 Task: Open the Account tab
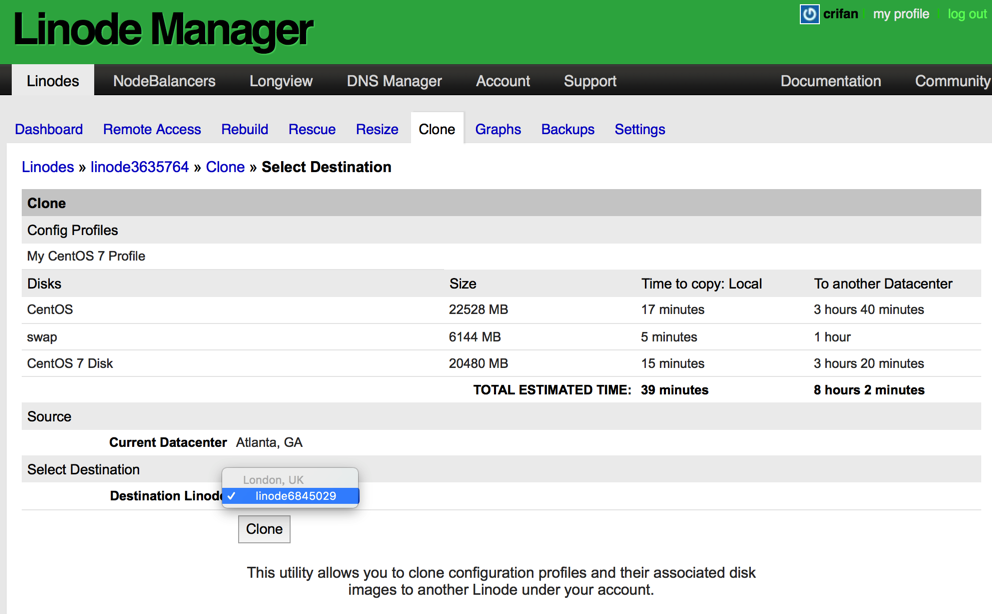click(x=503, y=81)
